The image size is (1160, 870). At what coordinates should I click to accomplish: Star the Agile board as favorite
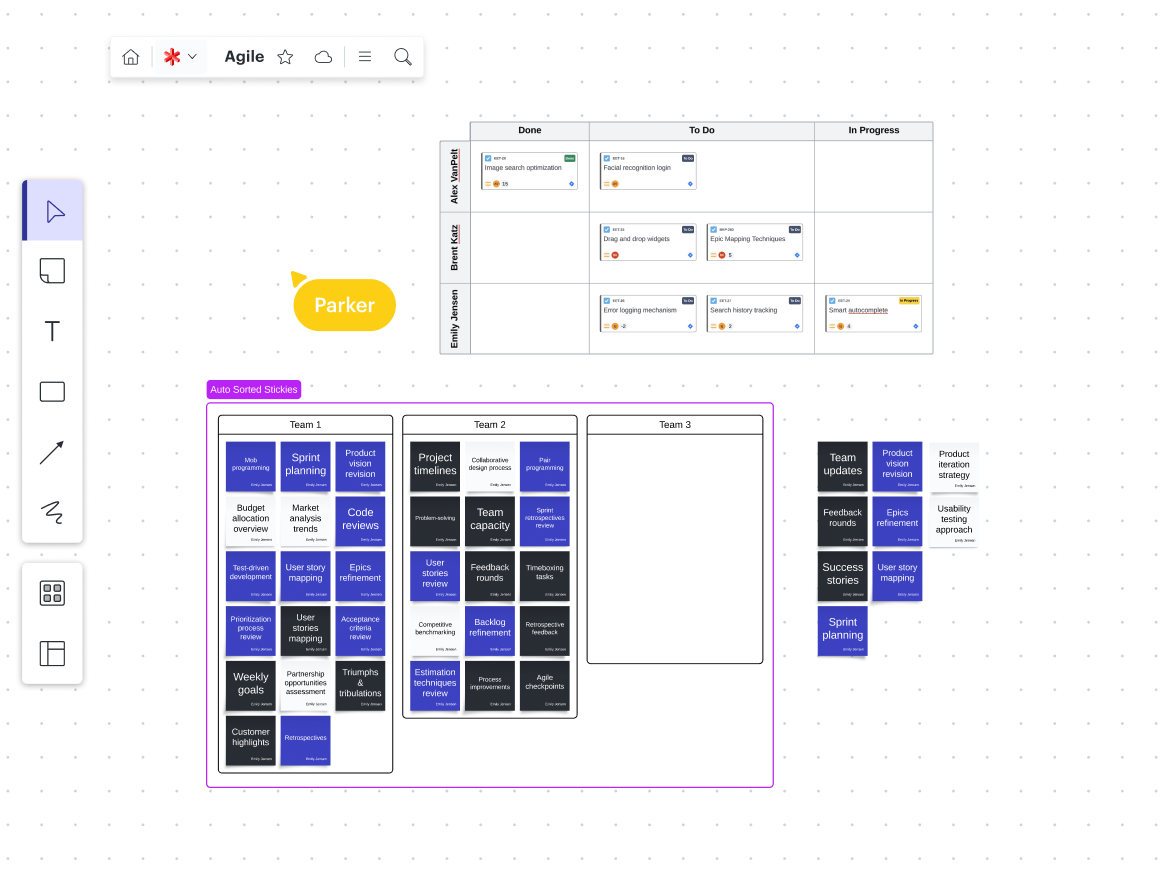click(x=285, y=57)
